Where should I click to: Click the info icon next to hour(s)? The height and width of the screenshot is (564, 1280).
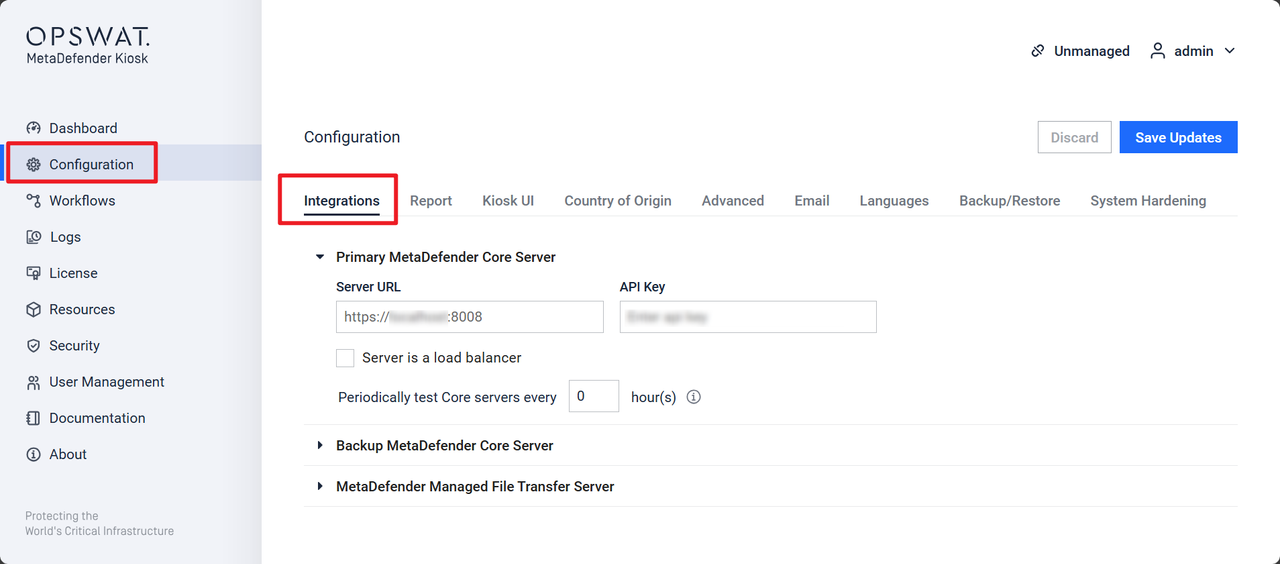(694, 397)
